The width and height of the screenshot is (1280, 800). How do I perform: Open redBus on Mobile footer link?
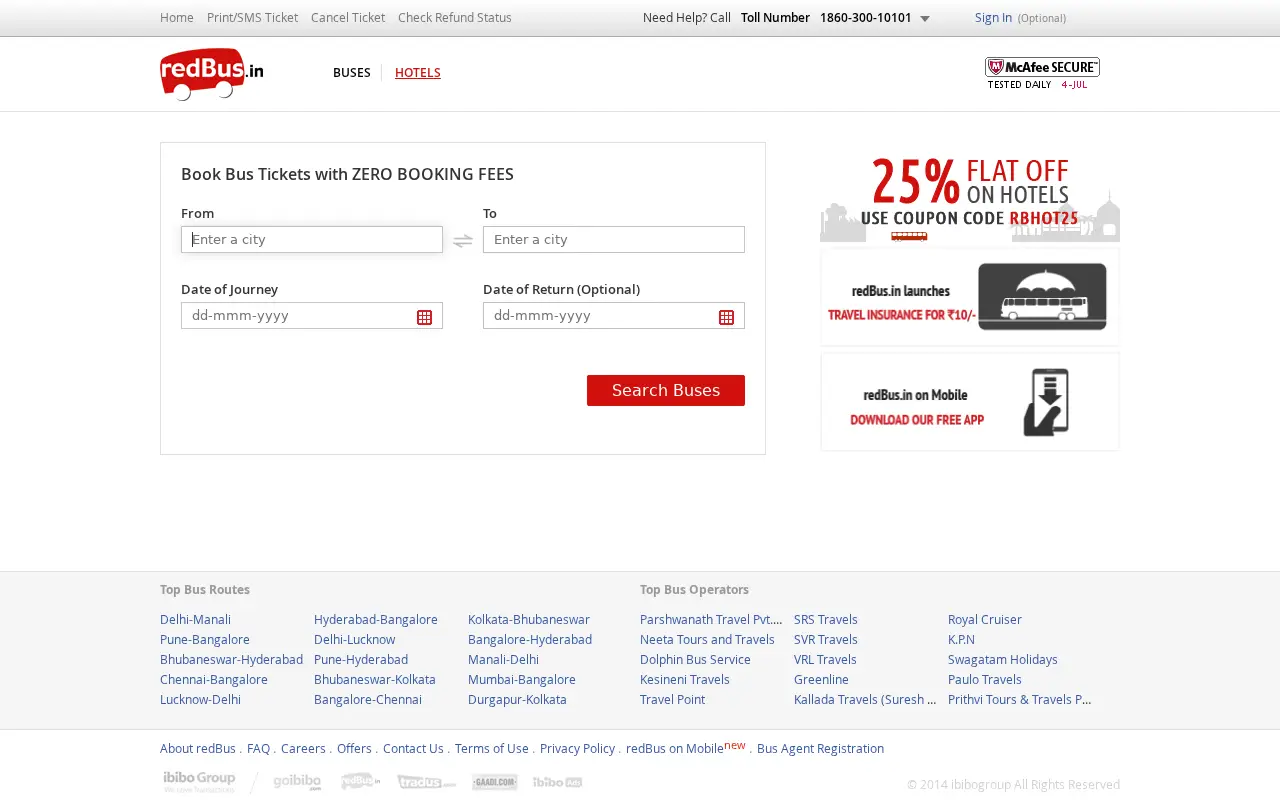click(675, 748)
